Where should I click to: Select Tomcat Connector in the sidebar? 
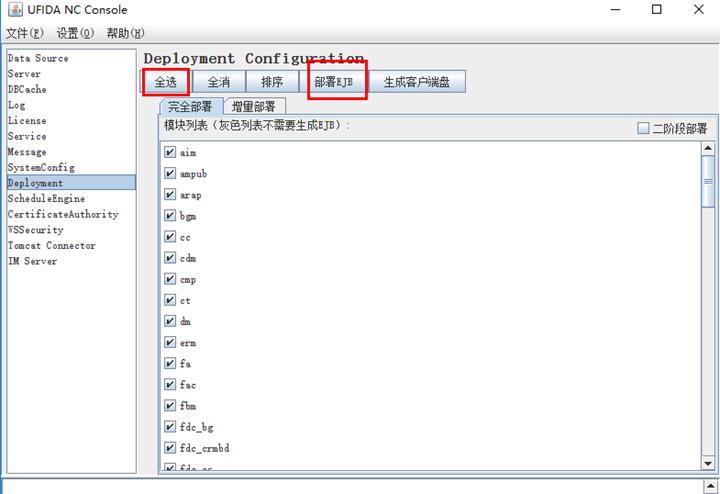[71, 246]
